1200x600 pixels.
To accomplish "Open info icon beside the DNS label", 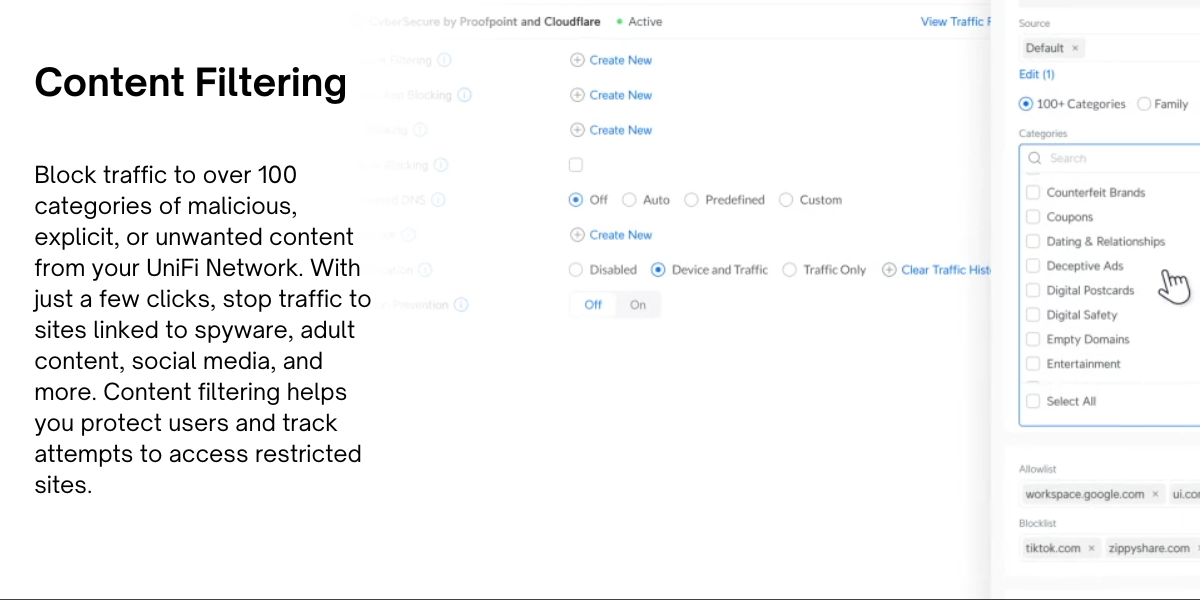I will 438,200.
